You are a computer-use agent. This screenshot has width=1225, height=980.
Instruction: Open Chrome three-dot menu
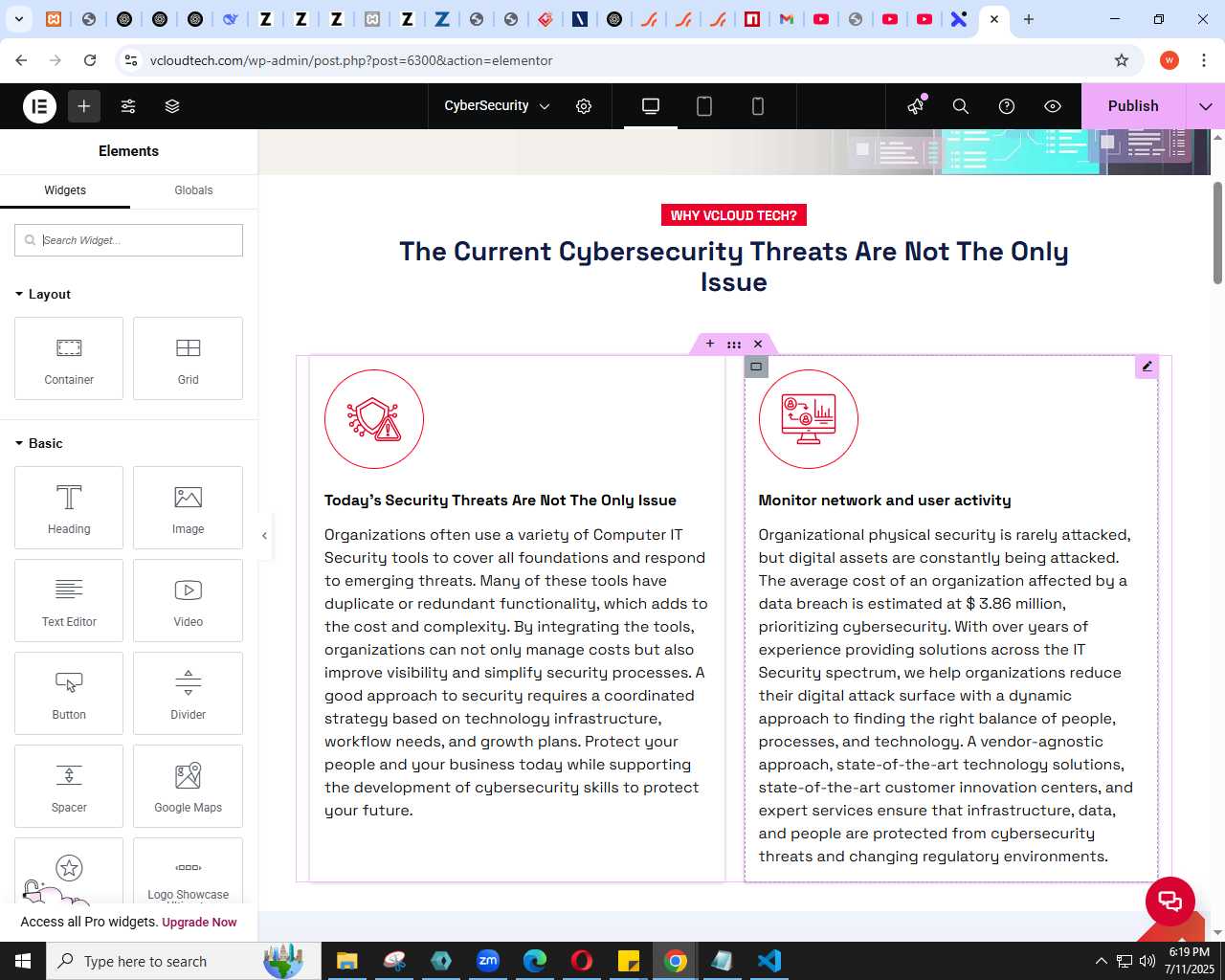tap(1204, 60)
